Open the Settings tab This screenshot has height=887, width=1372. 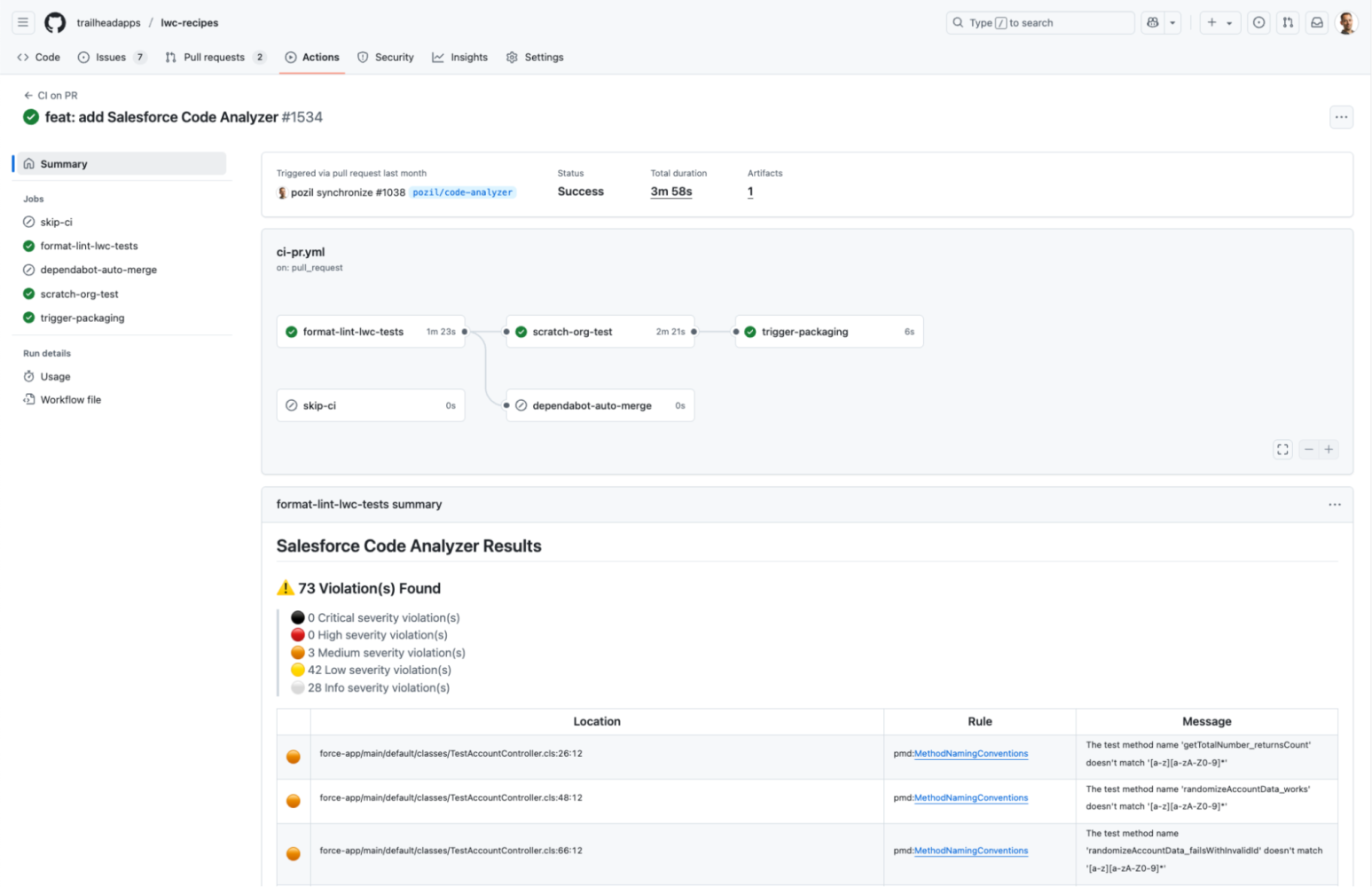click(535, 57)
